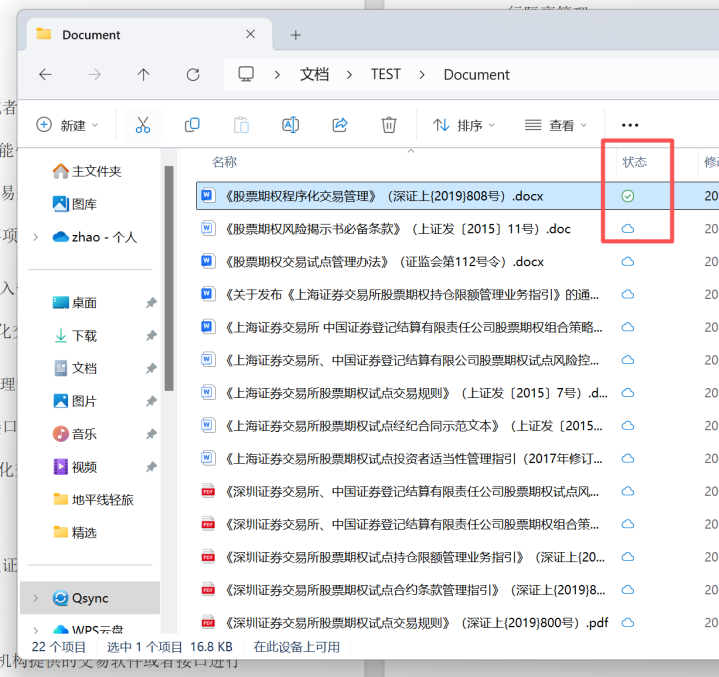Click the sidebar vertical scrollbar
This screenshot has height=677, width=719.
tap(169, 278)
